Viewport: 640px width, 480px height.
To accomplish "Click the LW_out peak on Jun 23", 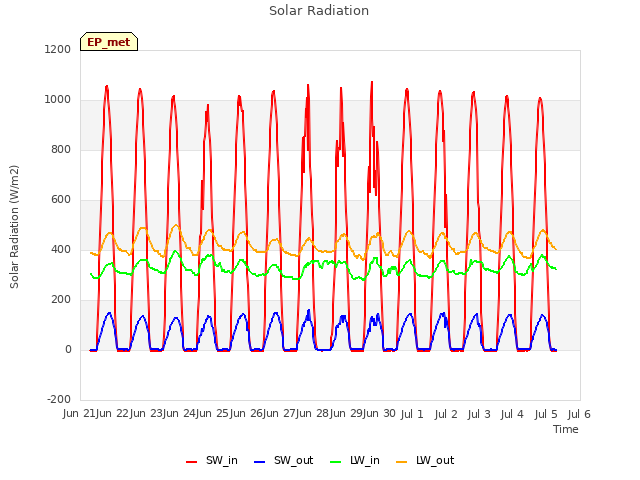I will point(176,225).
